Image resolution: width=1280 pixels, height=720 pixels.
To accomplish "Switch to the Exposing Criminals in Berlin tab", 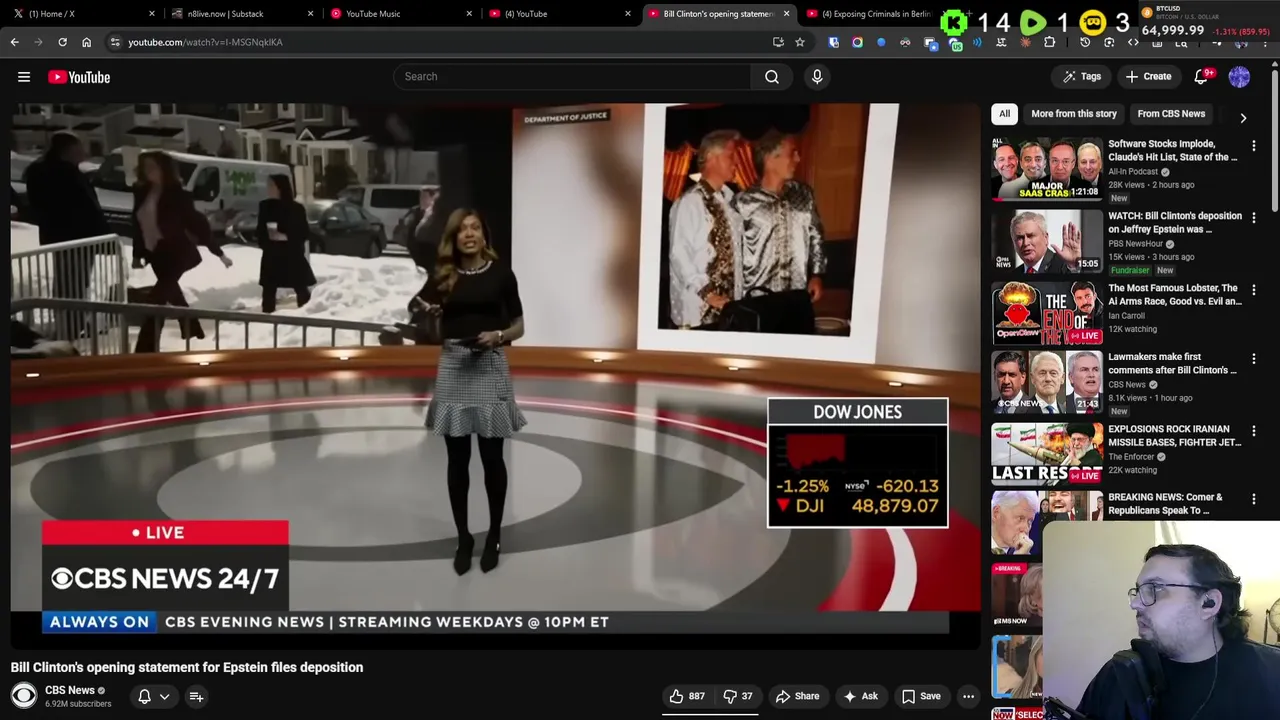I will (870, 14).
